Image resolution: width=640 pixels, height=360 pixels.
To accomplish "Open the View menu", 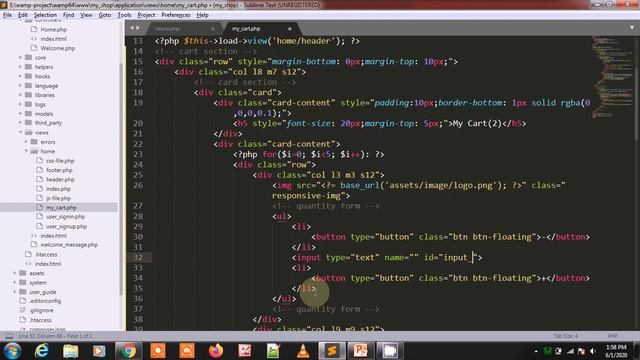I will [86, 15].
